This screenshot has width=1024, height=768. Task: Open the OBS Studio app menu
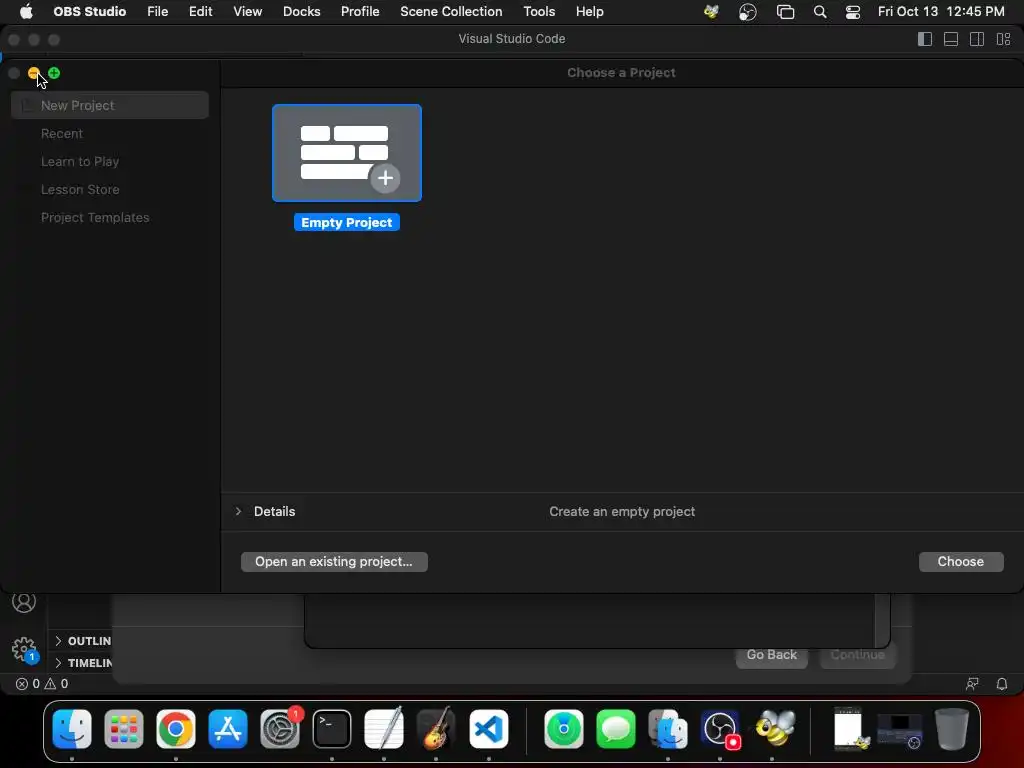pos(89,12)
